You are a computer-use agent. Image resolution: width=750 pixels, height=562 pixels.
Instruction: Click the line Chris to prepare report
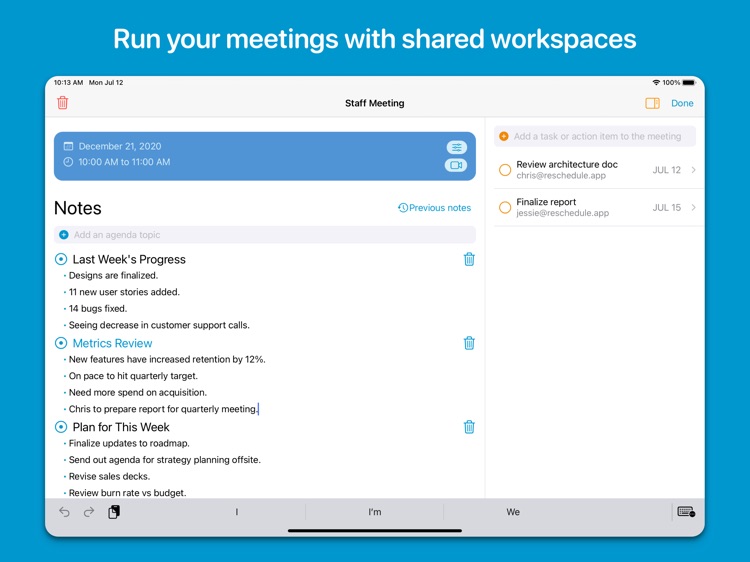(x=163, y=409)
